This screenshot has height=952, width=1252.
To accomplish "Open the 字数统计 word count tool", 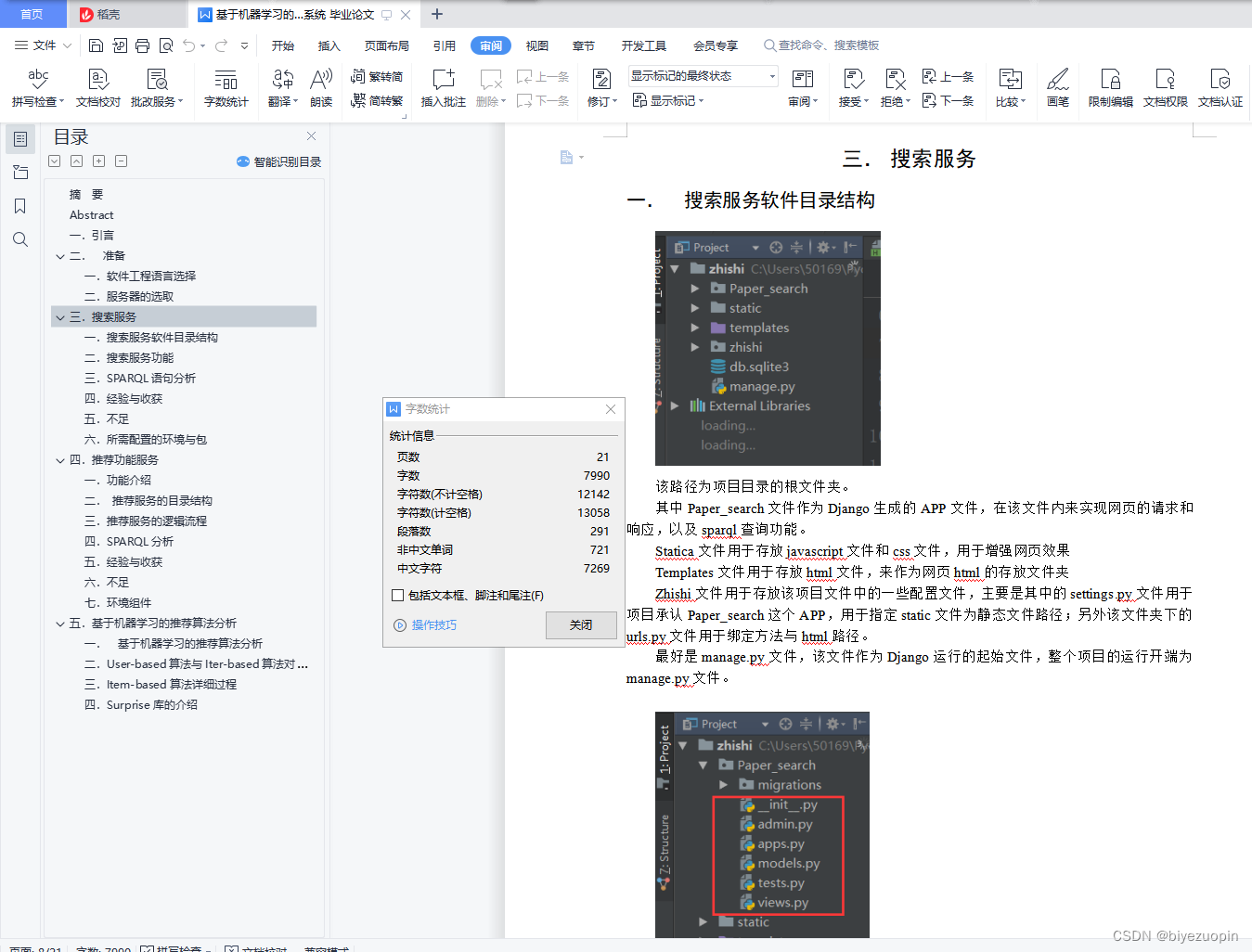I will (225, 86).
